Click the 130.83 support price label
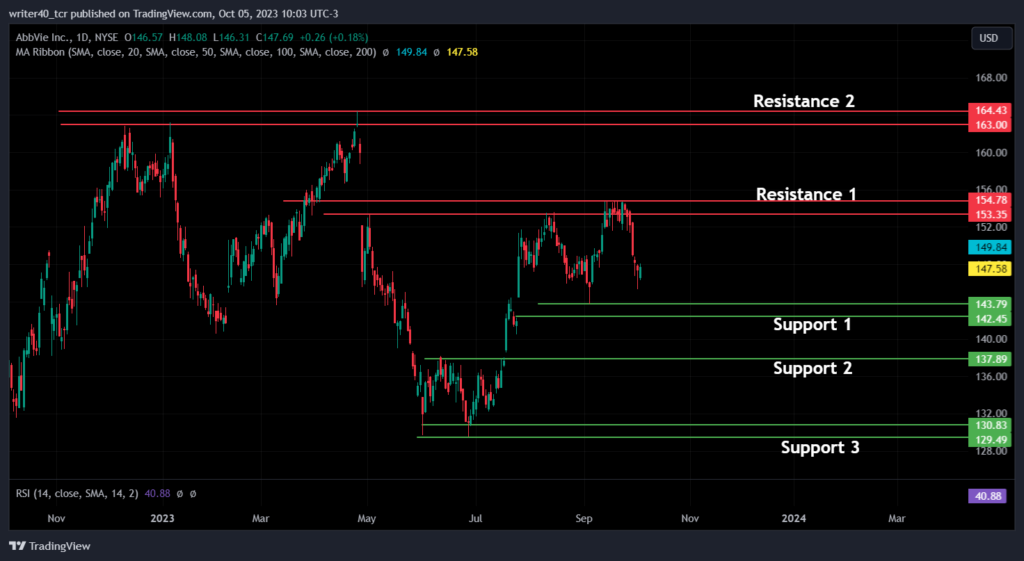The image size is (1024, 561). [x=990, y=425]
